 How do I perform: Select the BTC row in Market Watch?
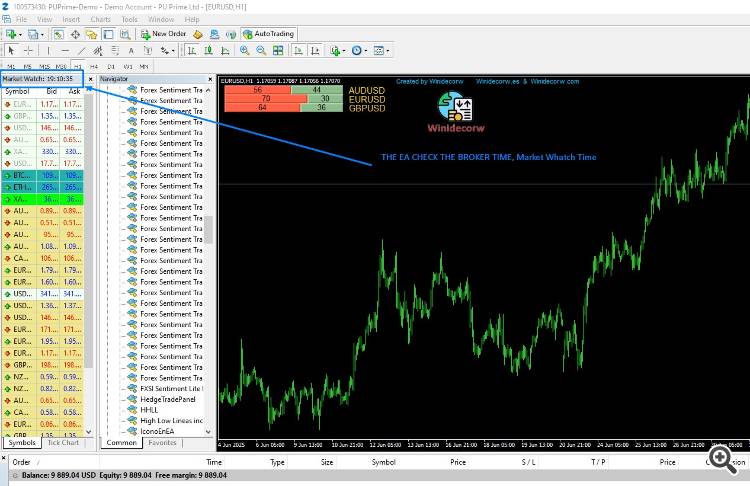click(43, 176)
